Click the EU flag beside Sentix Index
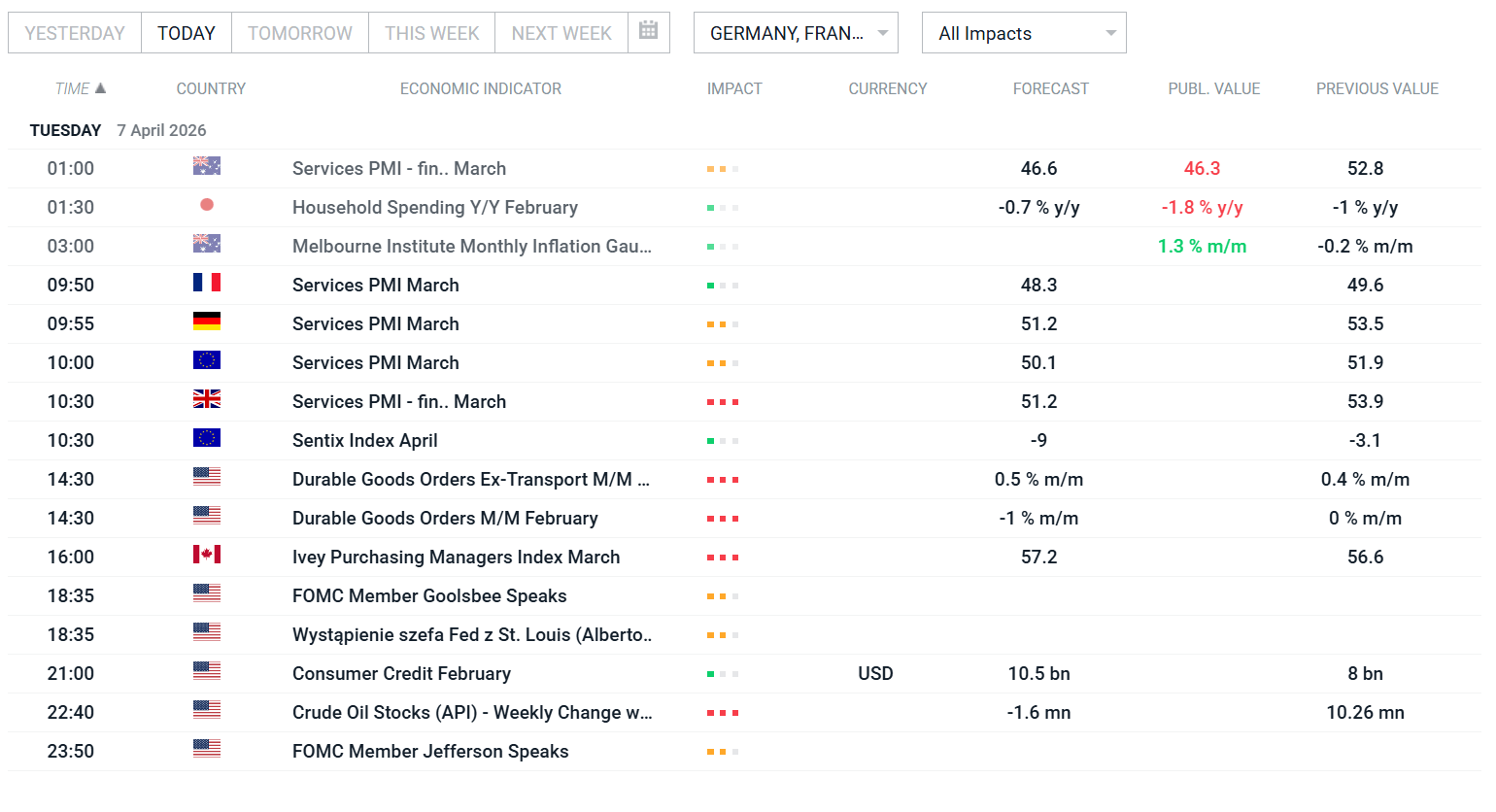1496x812 pixels. pos(206,438)
